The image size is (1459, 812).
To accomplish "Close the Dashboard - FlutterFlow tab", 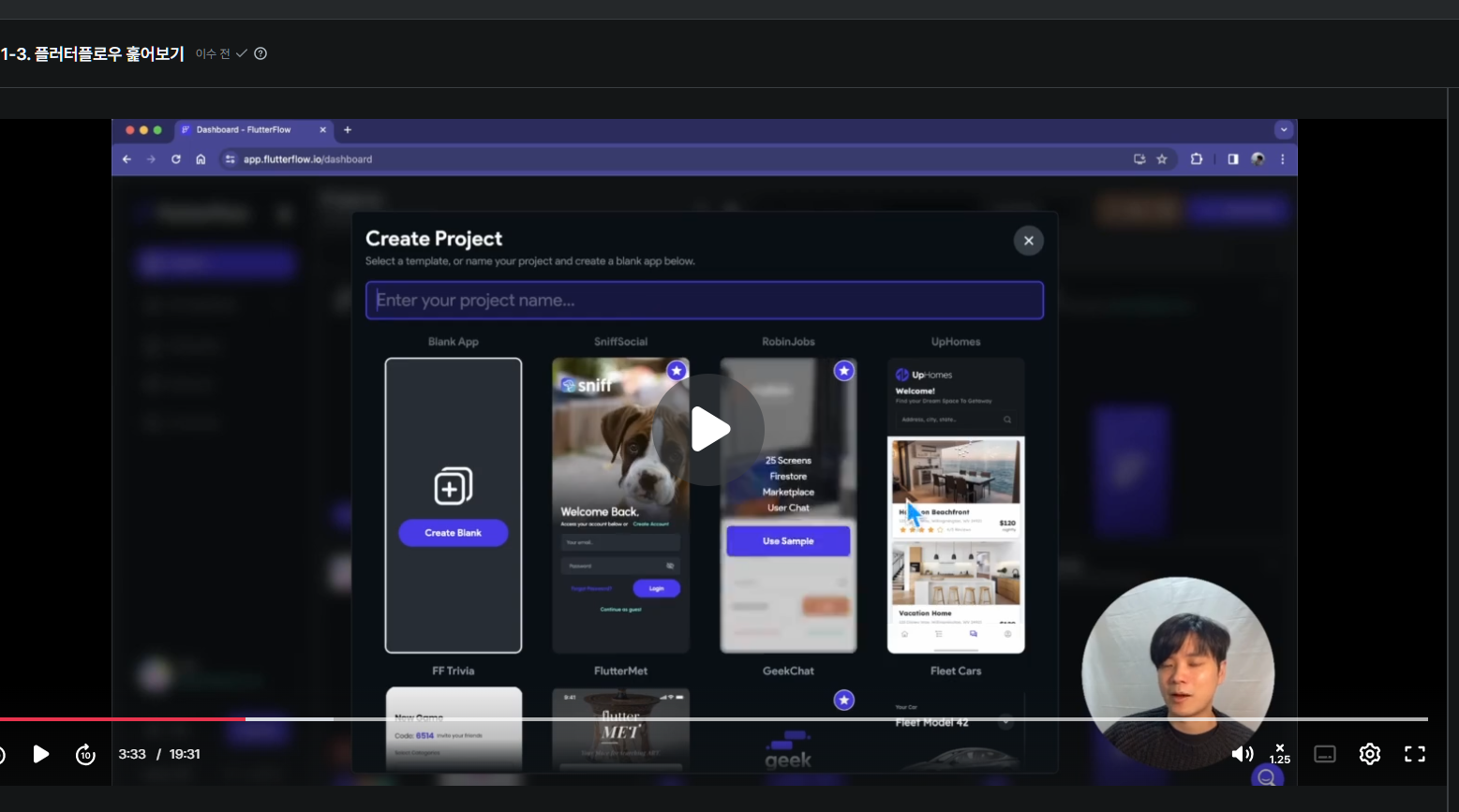I will pos(323,130).
